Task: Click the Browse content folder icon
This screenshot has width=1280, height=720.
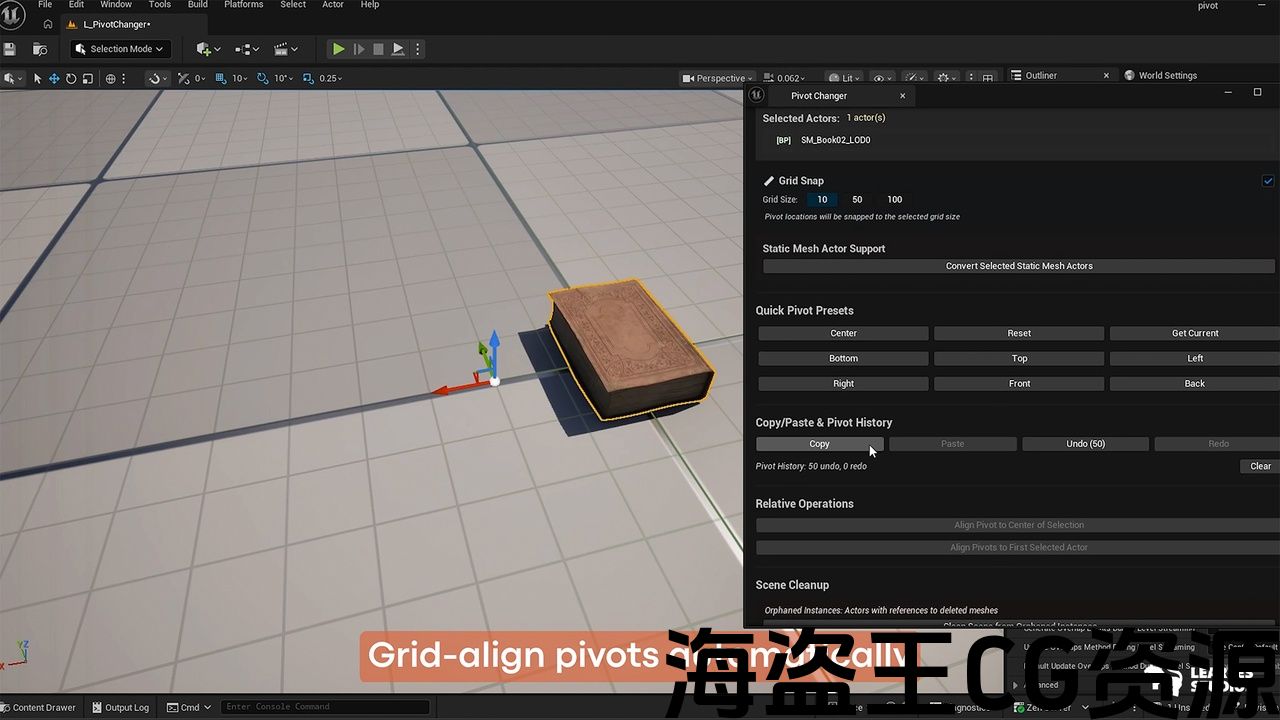Action: pos(40,49)
